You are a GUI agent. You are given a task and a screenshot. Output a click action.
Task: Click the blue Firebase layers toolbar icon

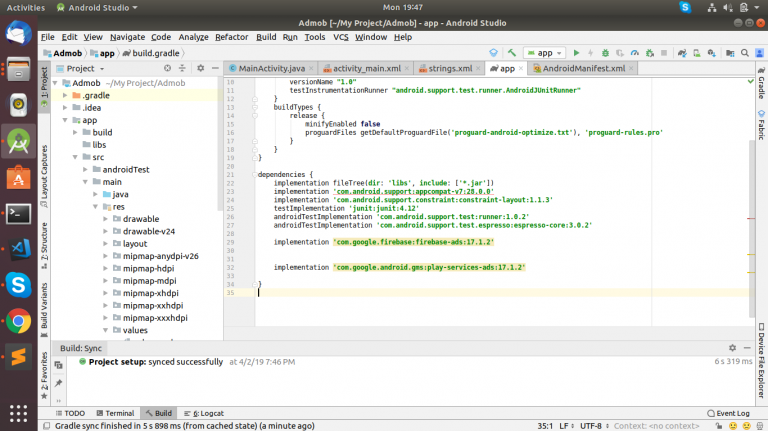pyautogui.click(x=493, y=53)
